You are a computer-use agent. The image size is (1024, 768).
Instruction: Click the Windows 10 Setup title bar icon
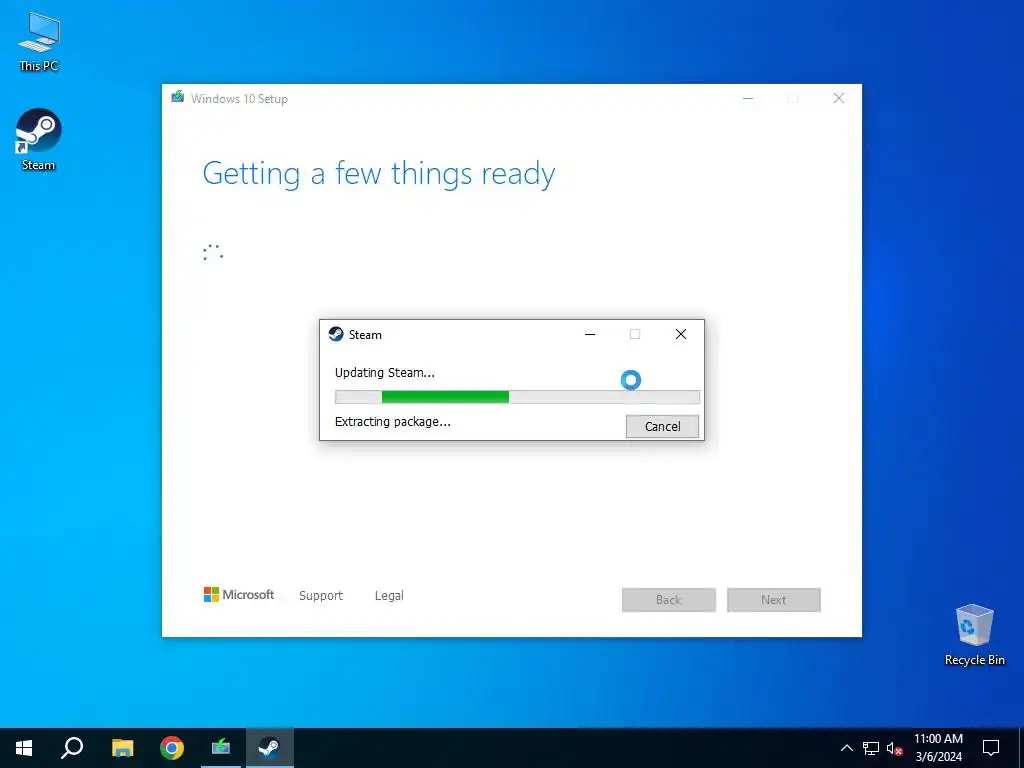pos(178,97)
